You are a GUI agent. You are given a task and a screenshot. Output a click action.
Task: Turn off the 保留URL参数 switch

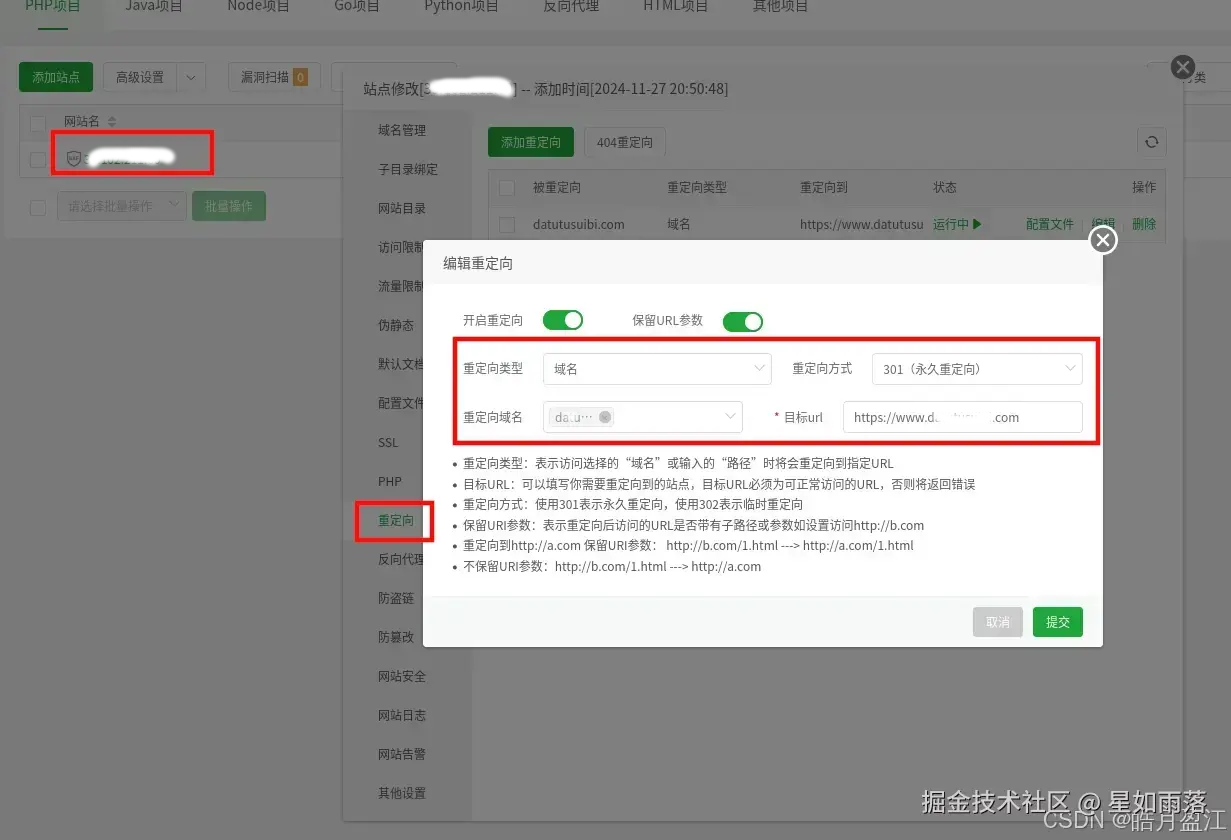(x=742, y=321)
